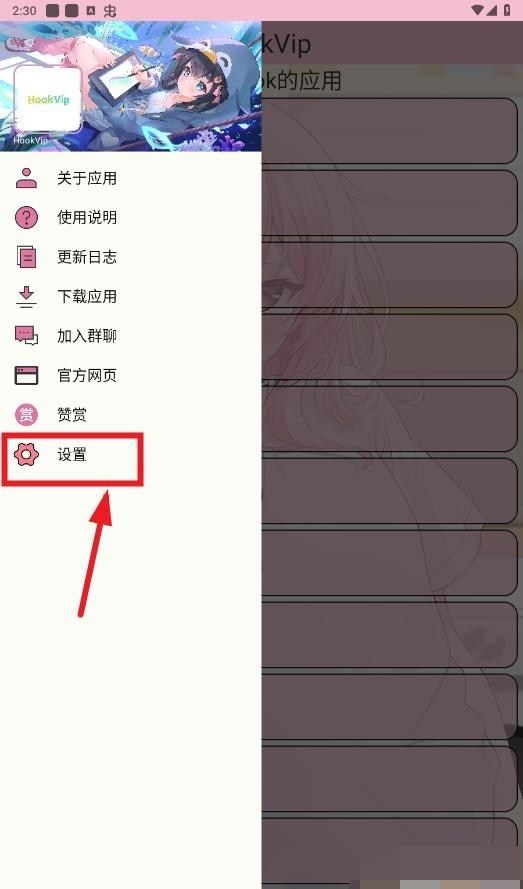Image resolution: width=523 pixels, height=889 pixels.
Task: Tap the 关于应用 person icon
Action: pyautogui.click(x=26, y=178)
